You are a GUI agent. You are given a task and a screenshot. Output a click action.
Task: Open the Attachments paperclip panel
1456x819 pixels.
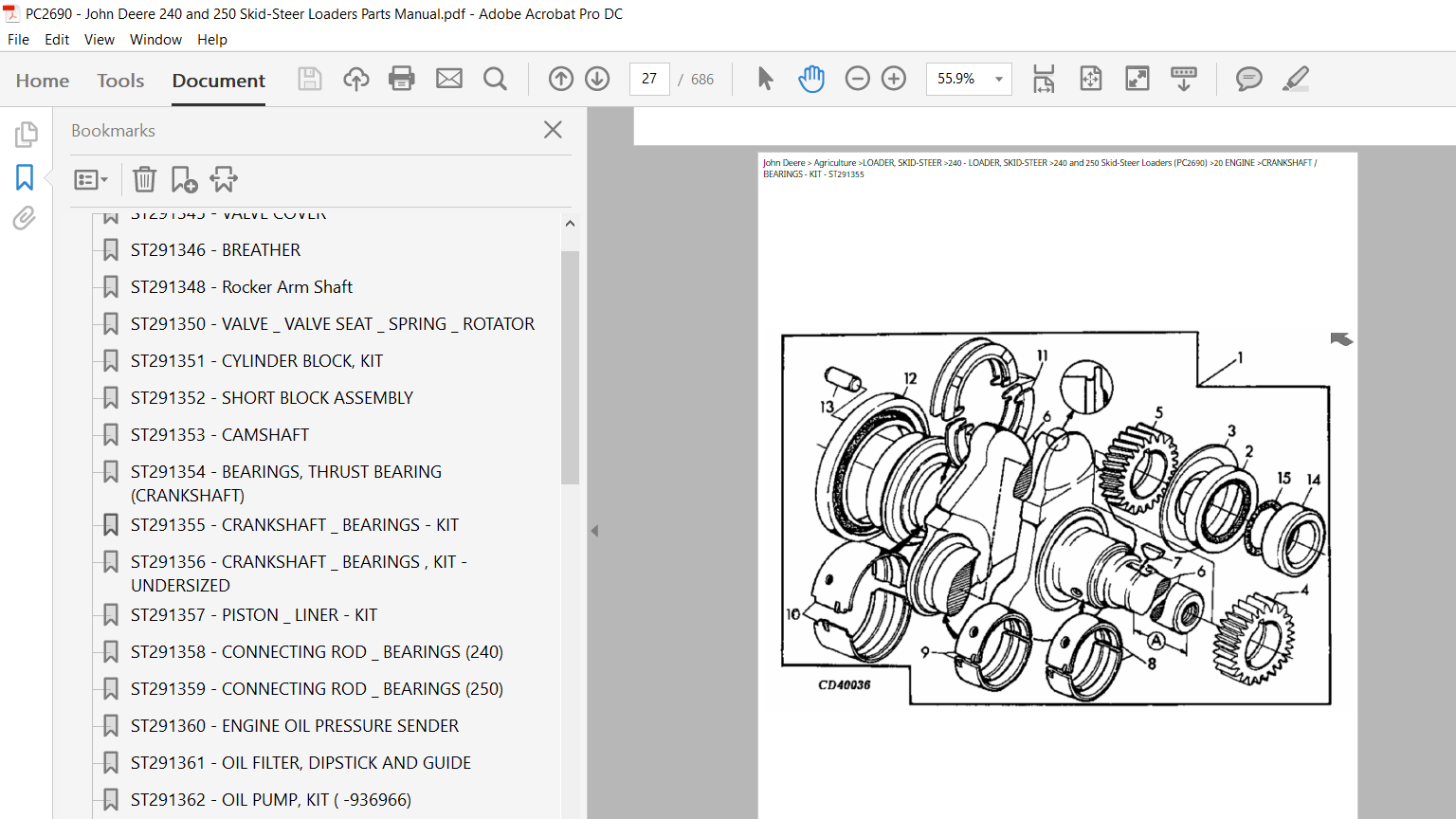tap(25, 219)
